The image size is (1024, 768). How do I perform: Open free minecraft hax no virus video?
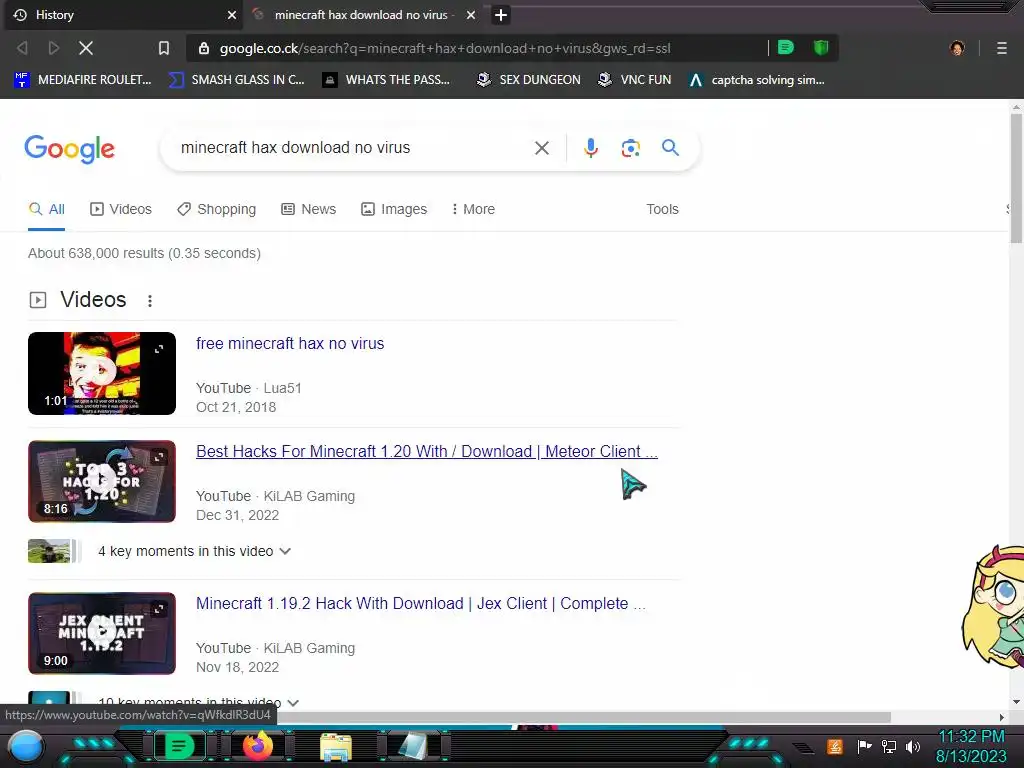290,344
